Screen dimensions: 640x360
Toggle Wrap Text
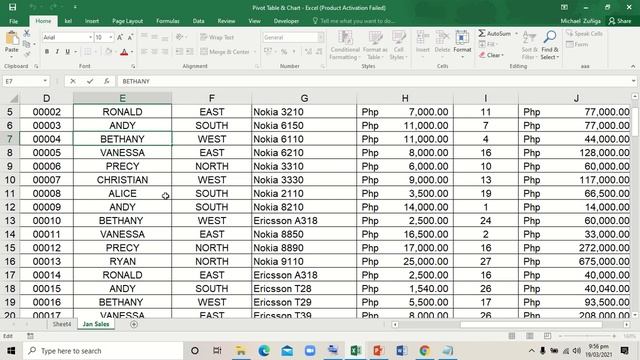pos(217,37)
